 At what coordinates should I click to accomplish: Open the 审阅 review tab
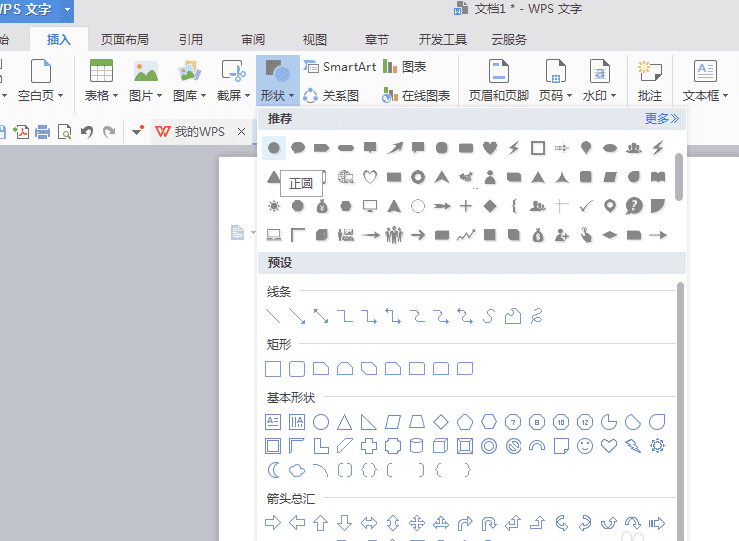coord(253,40)
